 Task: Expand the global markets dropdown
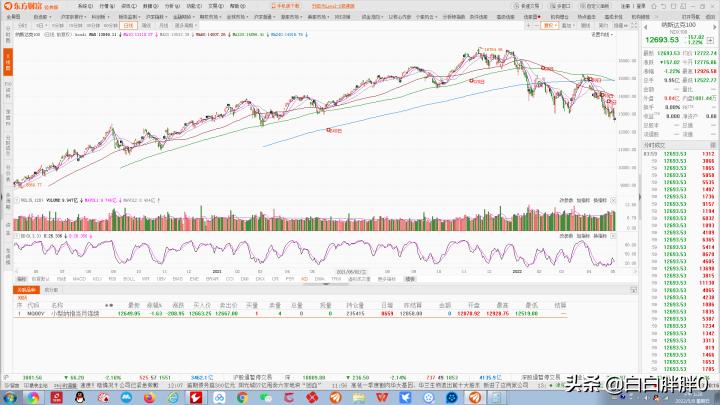237,17
